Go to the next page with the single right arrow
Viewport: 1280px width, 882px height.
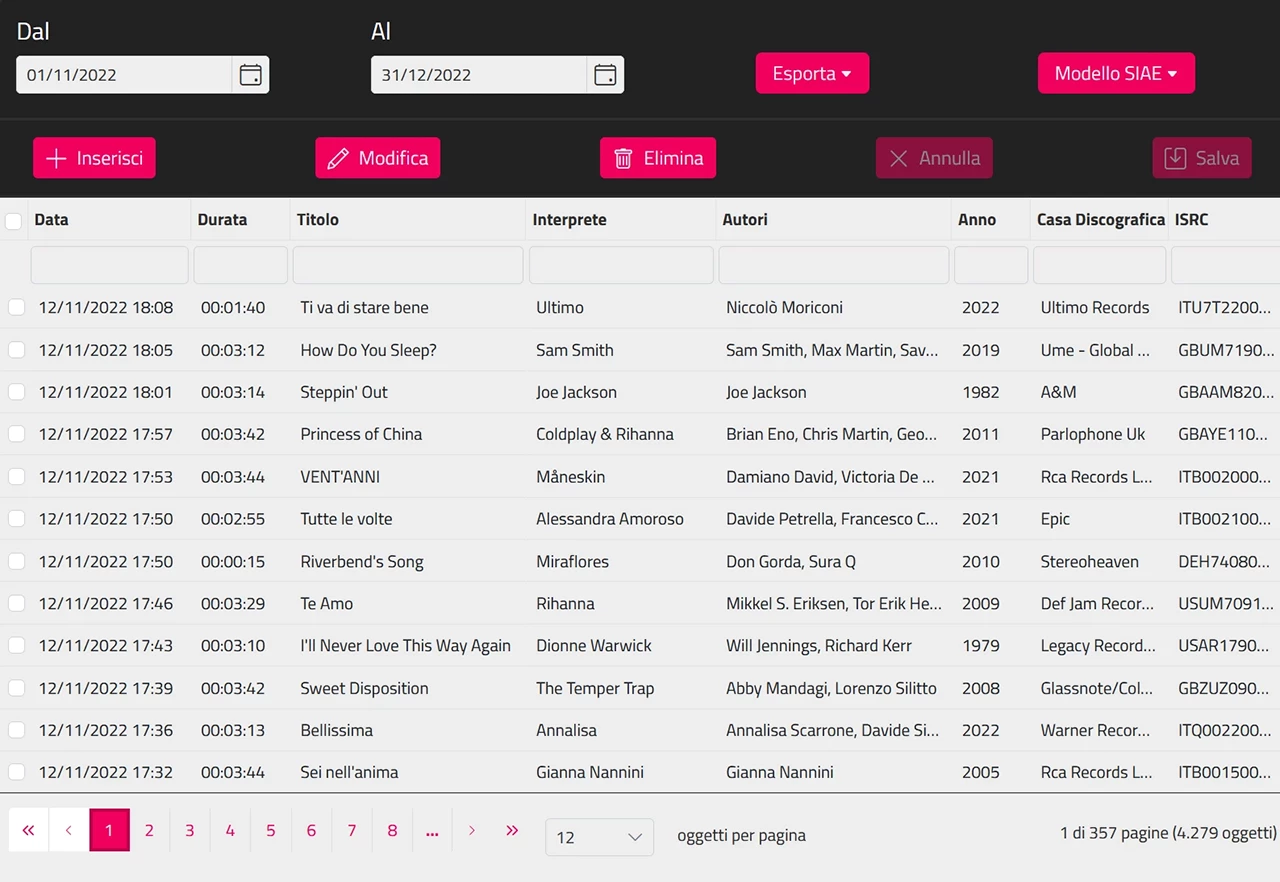[472, 830]
